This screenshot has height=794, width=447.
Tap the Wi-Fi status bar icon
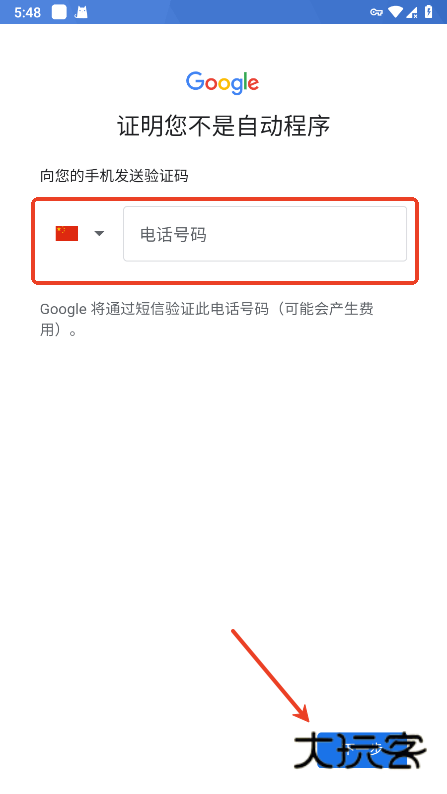395,12
